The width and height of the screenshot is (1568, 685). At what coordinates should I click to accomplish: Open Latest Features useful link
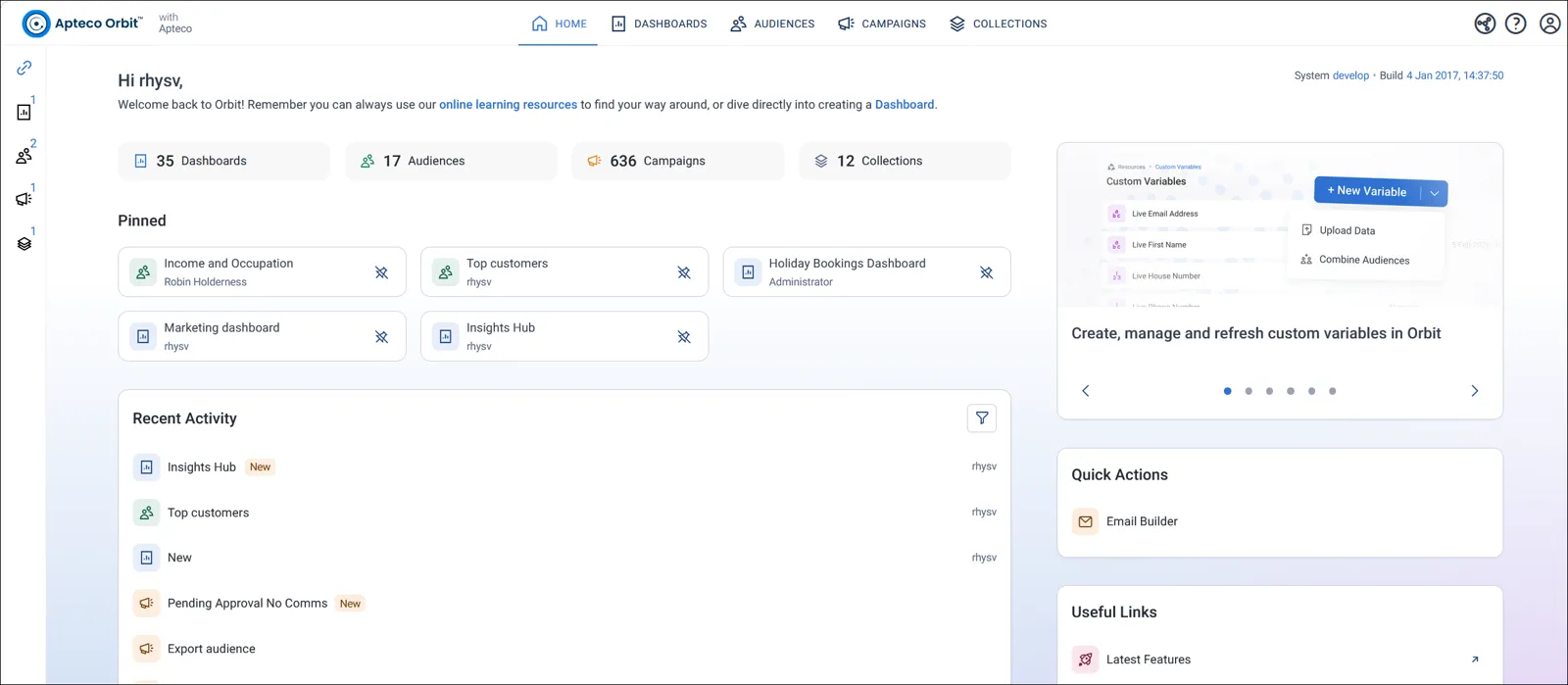point(1280,660)
